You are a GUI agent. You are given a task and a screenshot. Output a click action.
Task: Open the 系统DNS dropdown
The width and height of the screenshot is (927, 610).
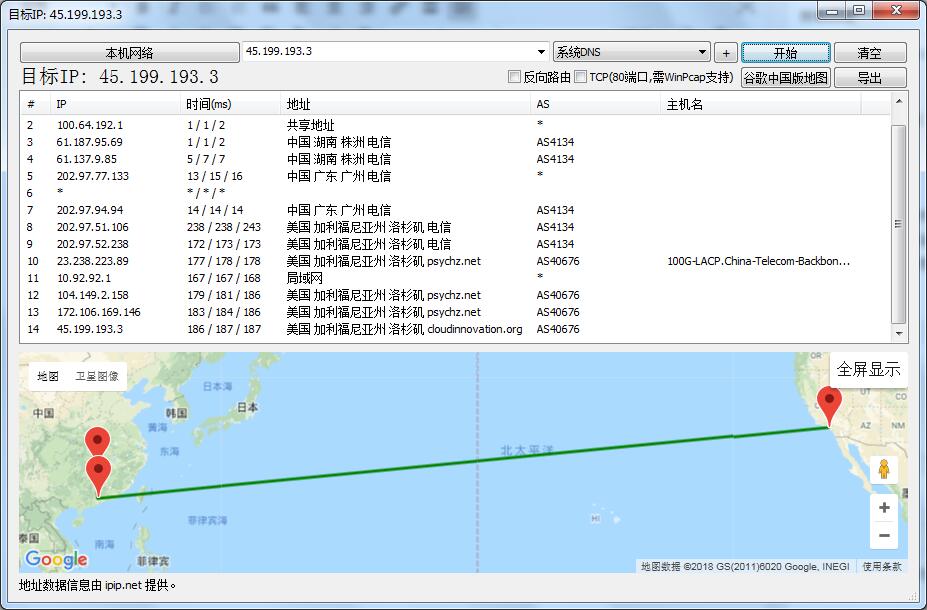click(631, 52)
